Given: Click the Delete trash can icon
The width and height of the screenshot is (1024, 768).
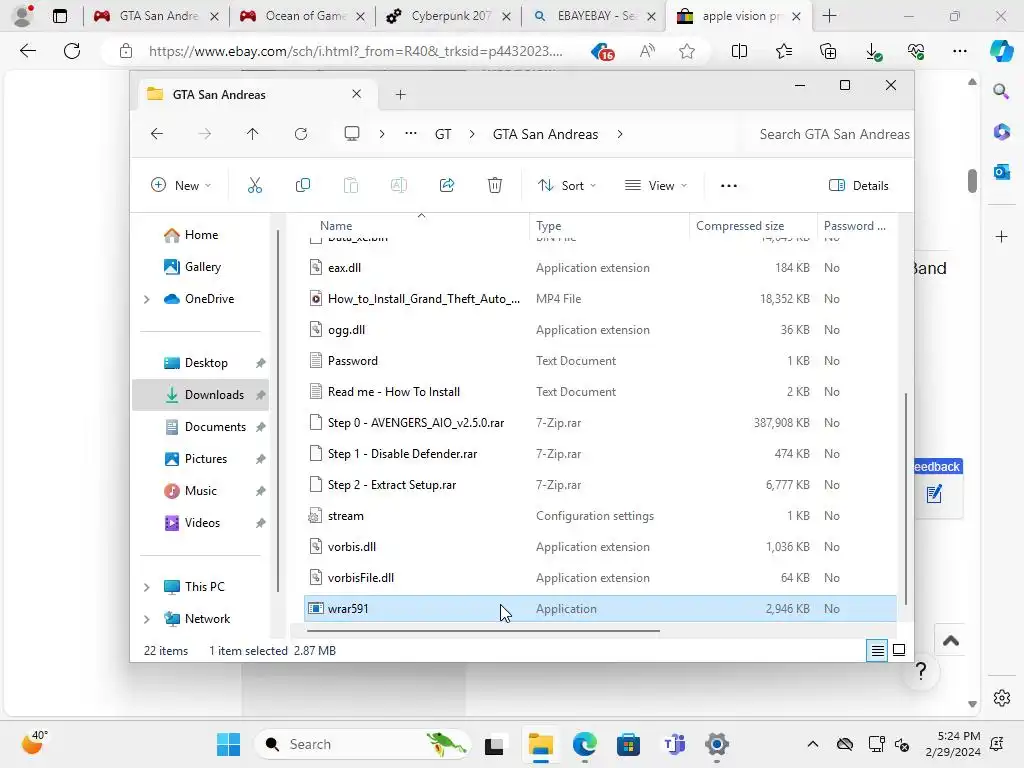Looking at the screenshot, I should click(x=495, y=185).
